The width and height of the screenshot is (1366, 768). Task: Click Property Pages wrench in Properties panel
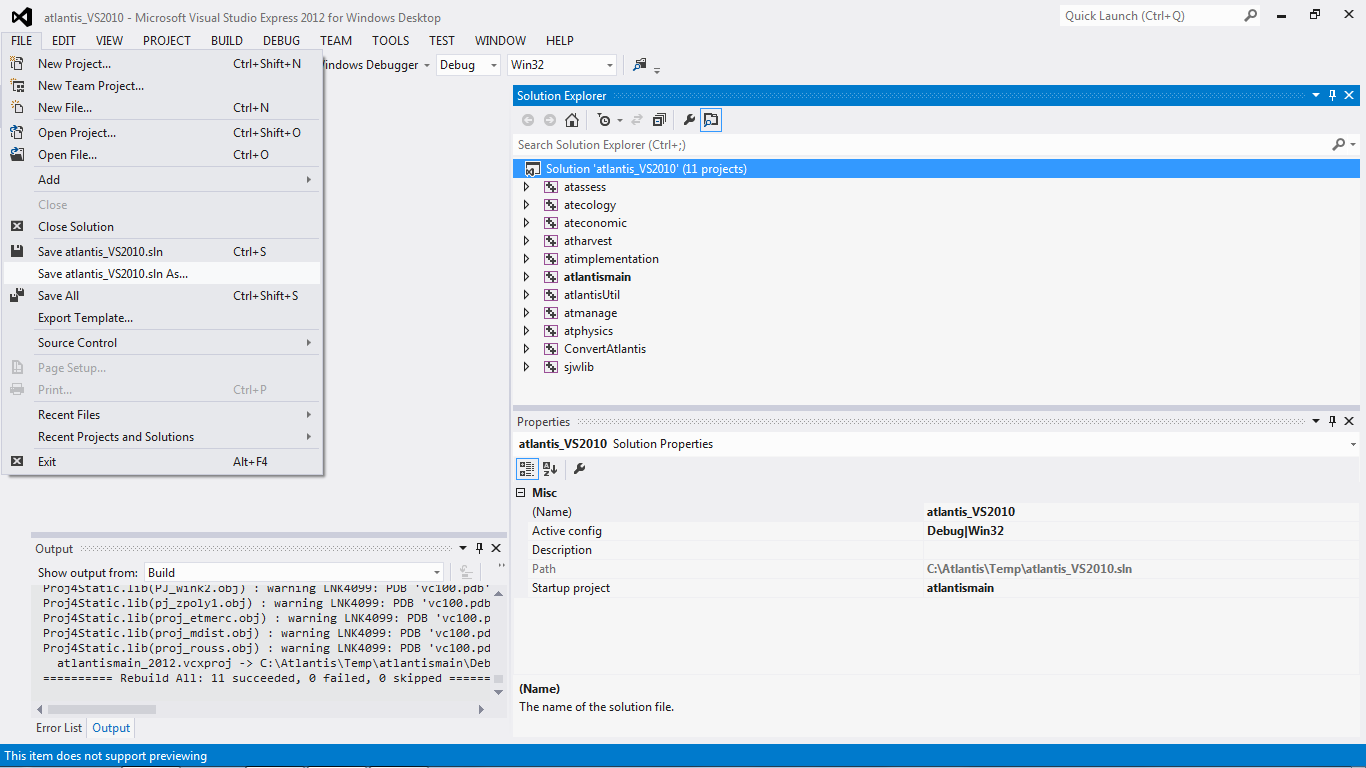point(579,469)
